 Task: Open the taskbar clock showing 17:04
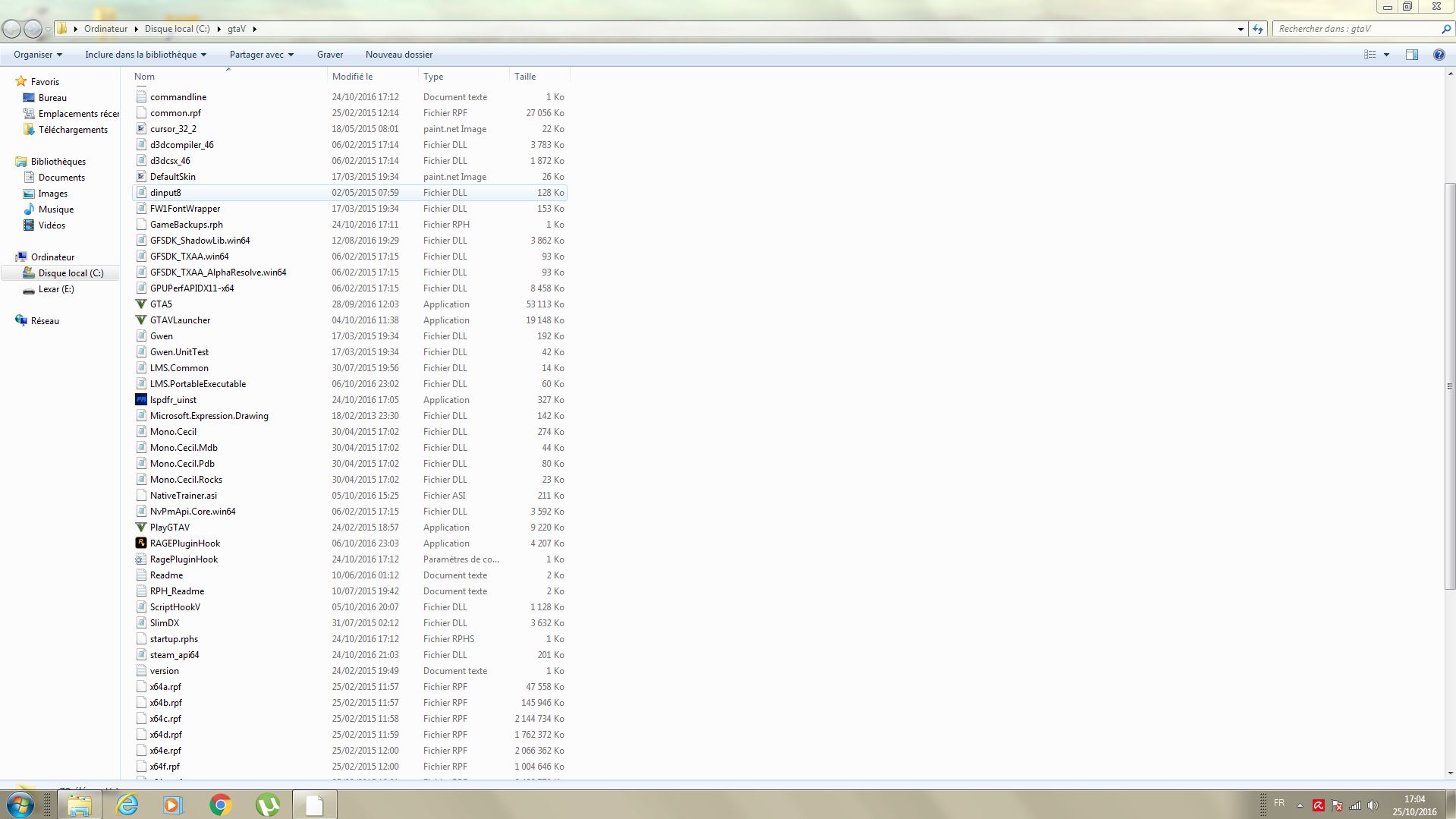1414,805
